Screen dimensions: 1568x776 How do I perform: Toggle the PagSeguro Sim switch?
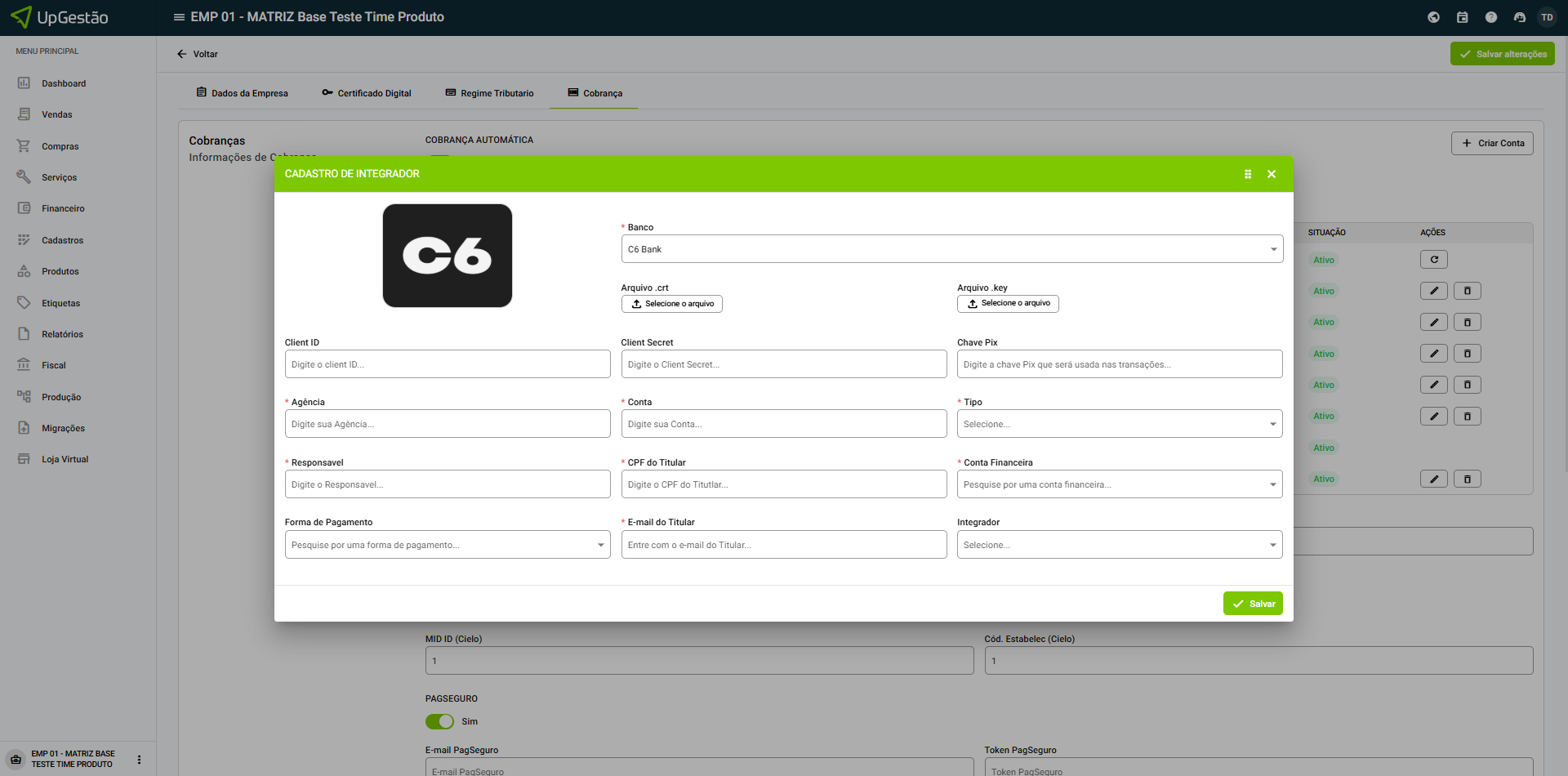coord(439,721)
